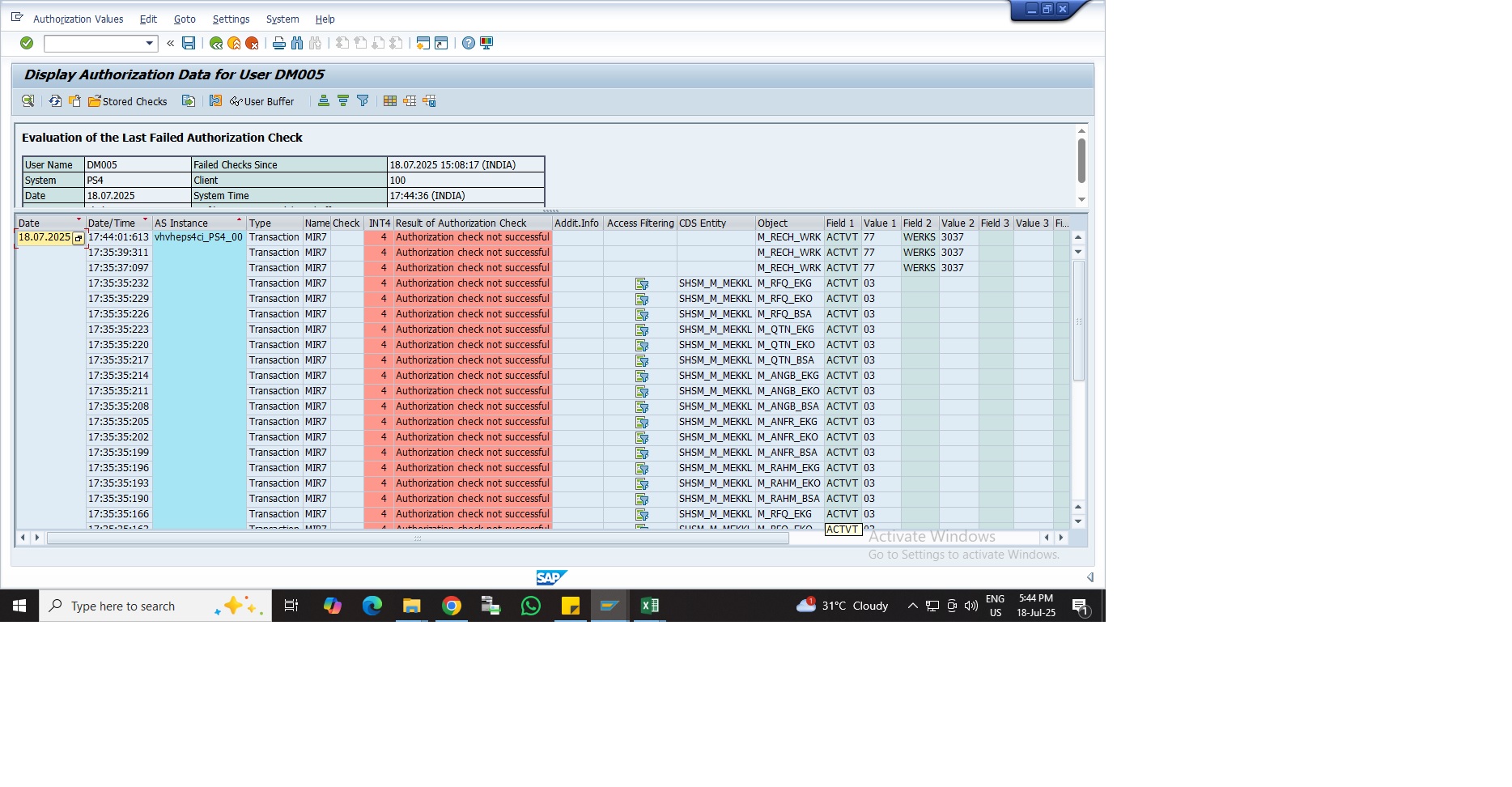Expand the hidden command field with double chevron
Viewport: 1512px width, 787px height.
pyautogui.click(x=171, y=43)
